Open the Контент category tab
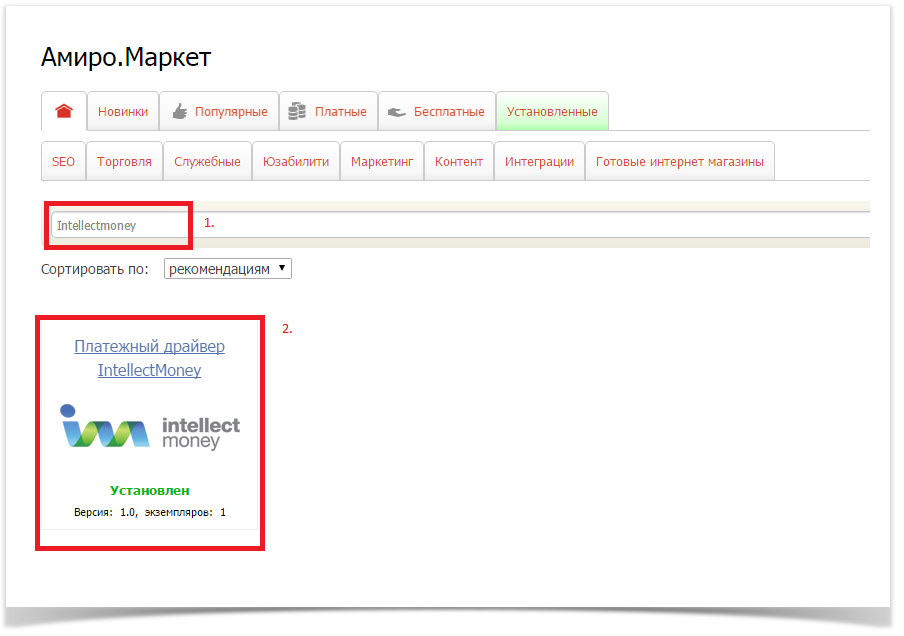 pyautogui.click(x=459, y=162)
